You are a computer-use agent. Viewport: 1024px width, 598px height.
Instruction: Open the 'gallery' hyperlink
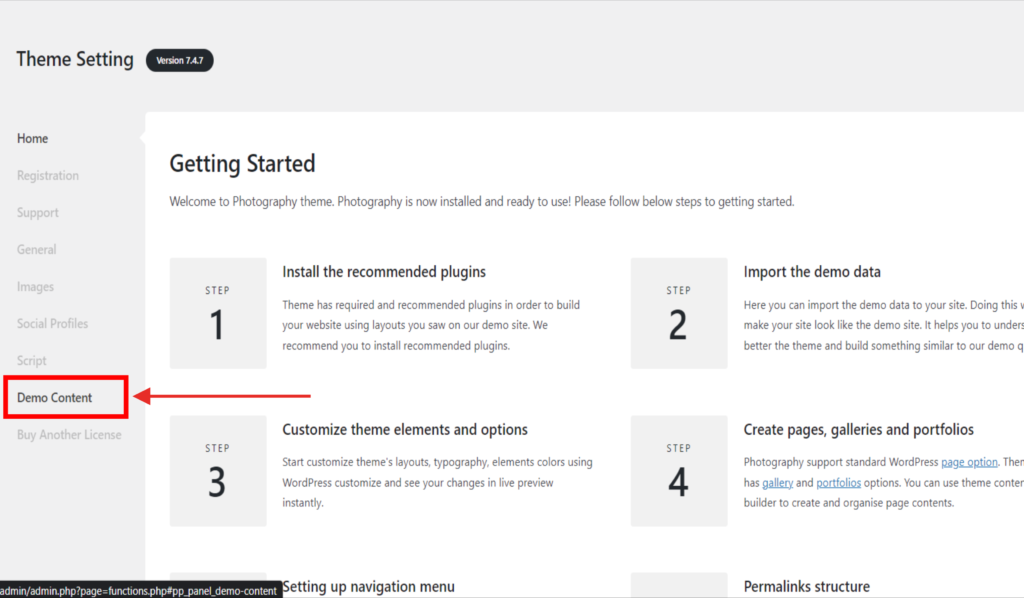tap(779, 483)
